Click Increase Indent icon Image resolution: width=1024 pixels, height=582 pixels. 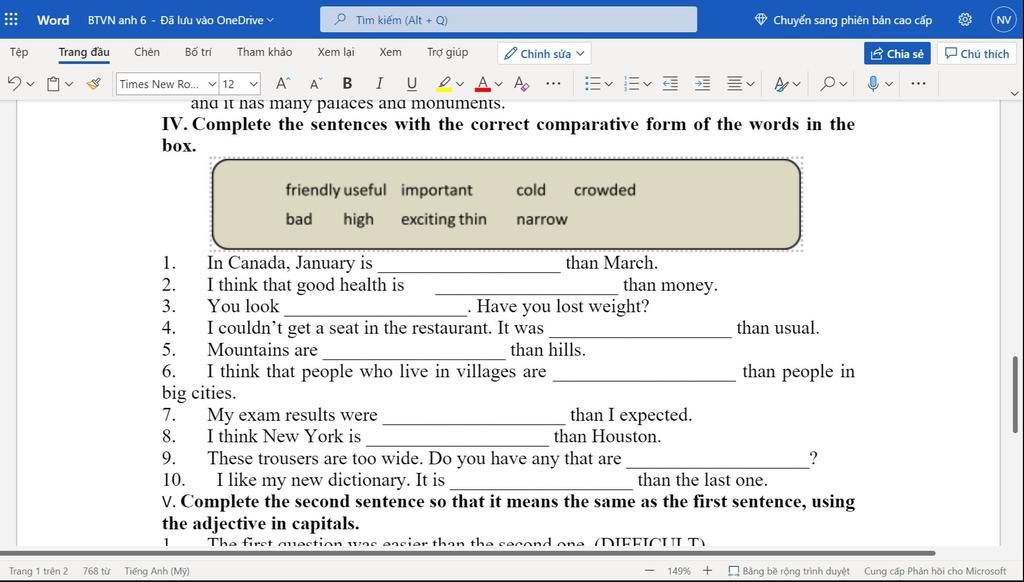(703, 84)
